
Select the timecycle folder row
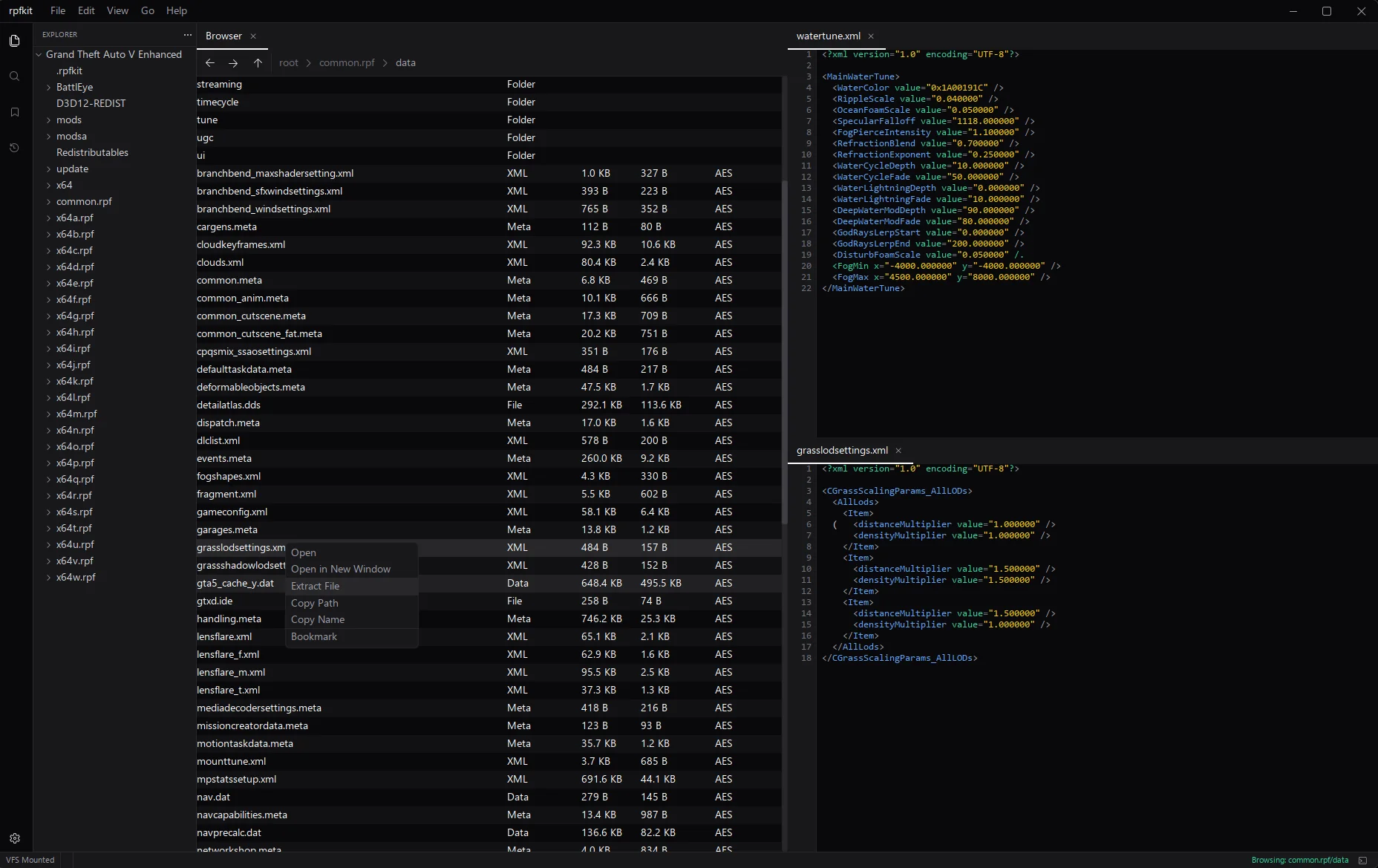click(x=489, y=102)
